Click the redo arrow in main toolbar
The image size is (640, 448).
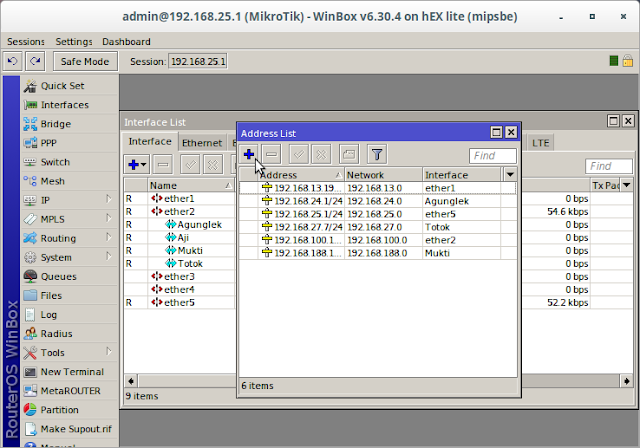tap(35, 62)
